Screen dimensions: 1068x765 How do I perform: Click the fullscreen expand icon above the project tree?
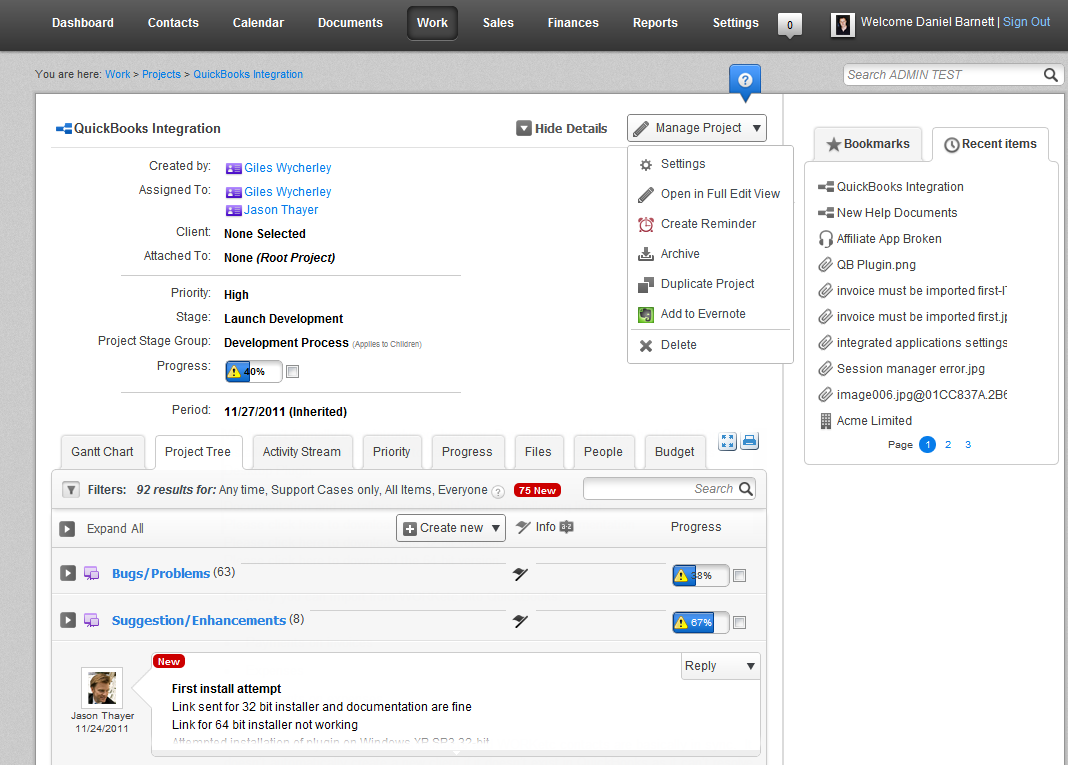pos(727,441)
